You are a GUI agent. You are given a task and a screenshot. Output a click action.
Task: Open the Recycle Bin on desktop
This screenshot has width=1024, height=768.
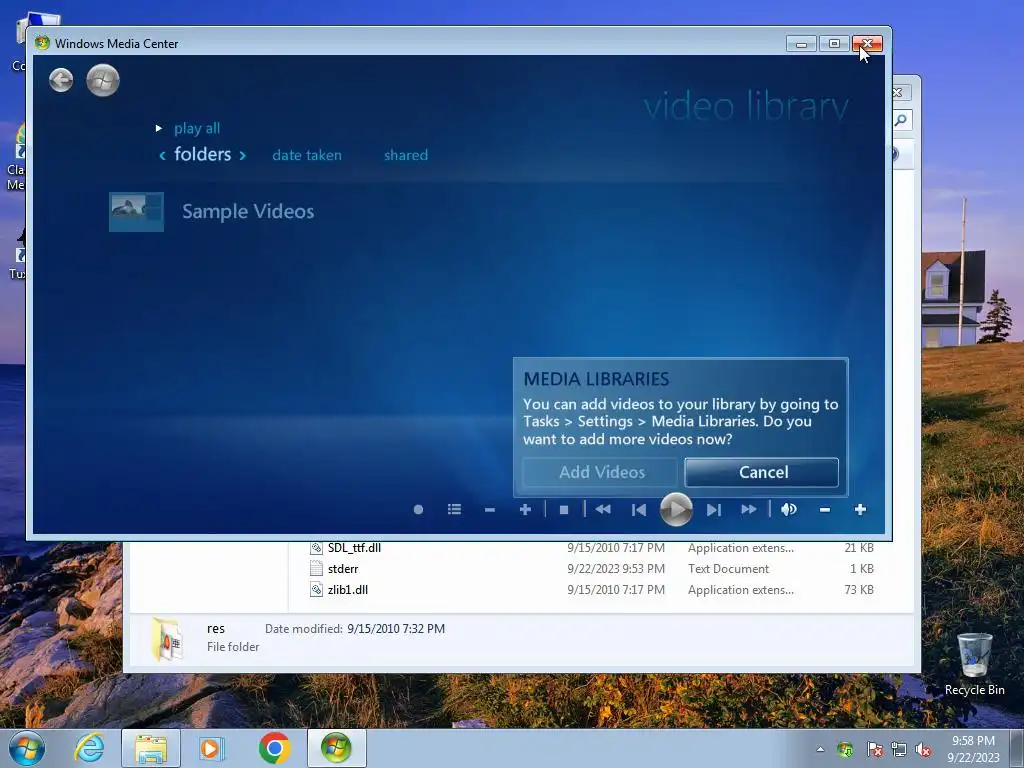[974, 664]
